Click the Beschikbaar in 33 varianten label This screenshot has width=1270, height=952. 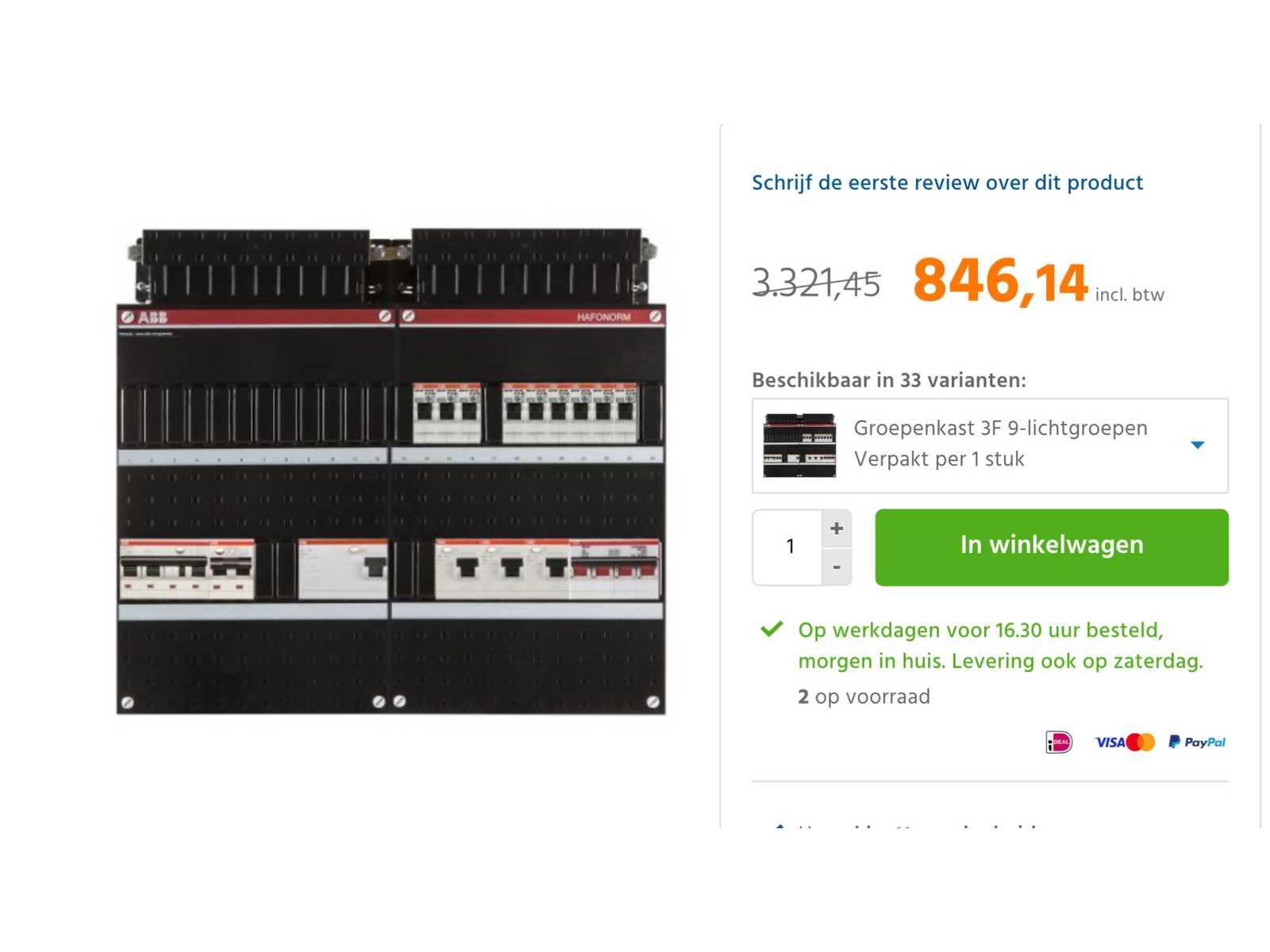(889, 380)
